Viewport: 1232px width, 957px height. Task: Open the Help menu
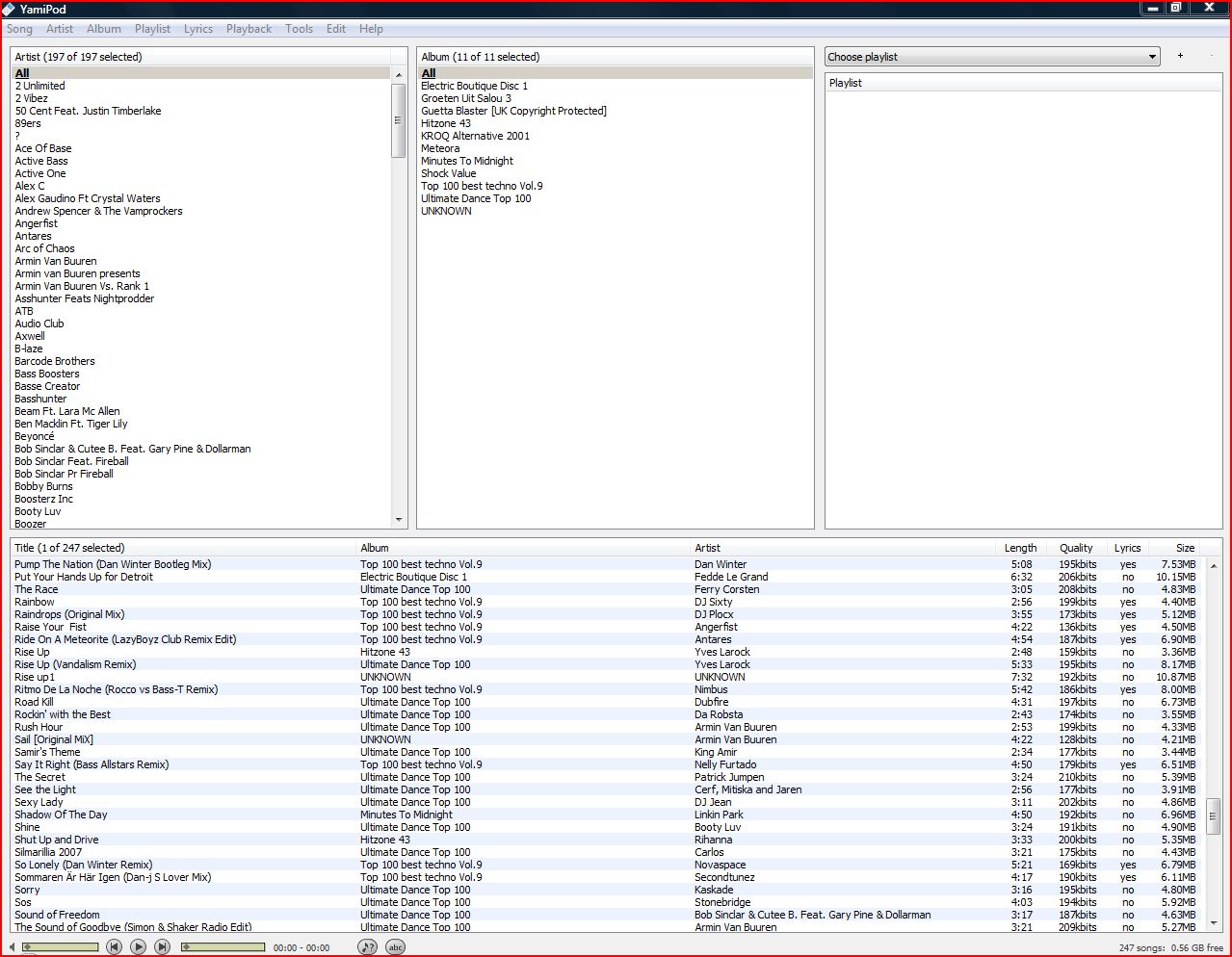tap(371, 29)
